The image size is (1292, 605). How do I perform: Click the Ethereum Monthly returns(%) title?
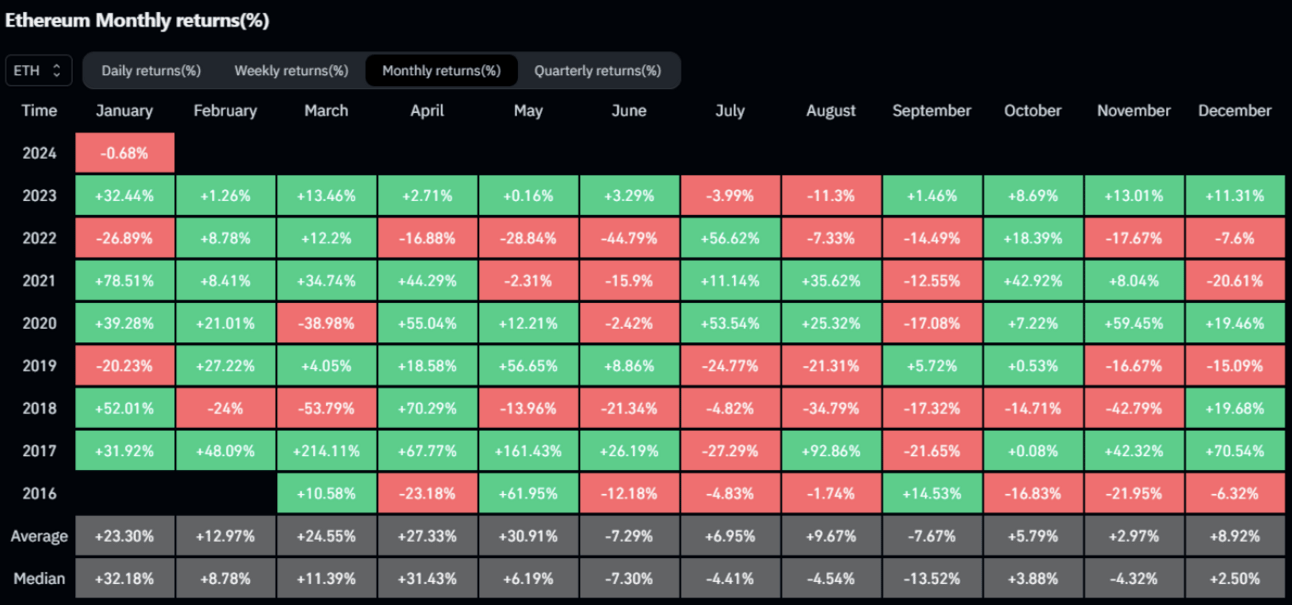[x=138, y=20]
